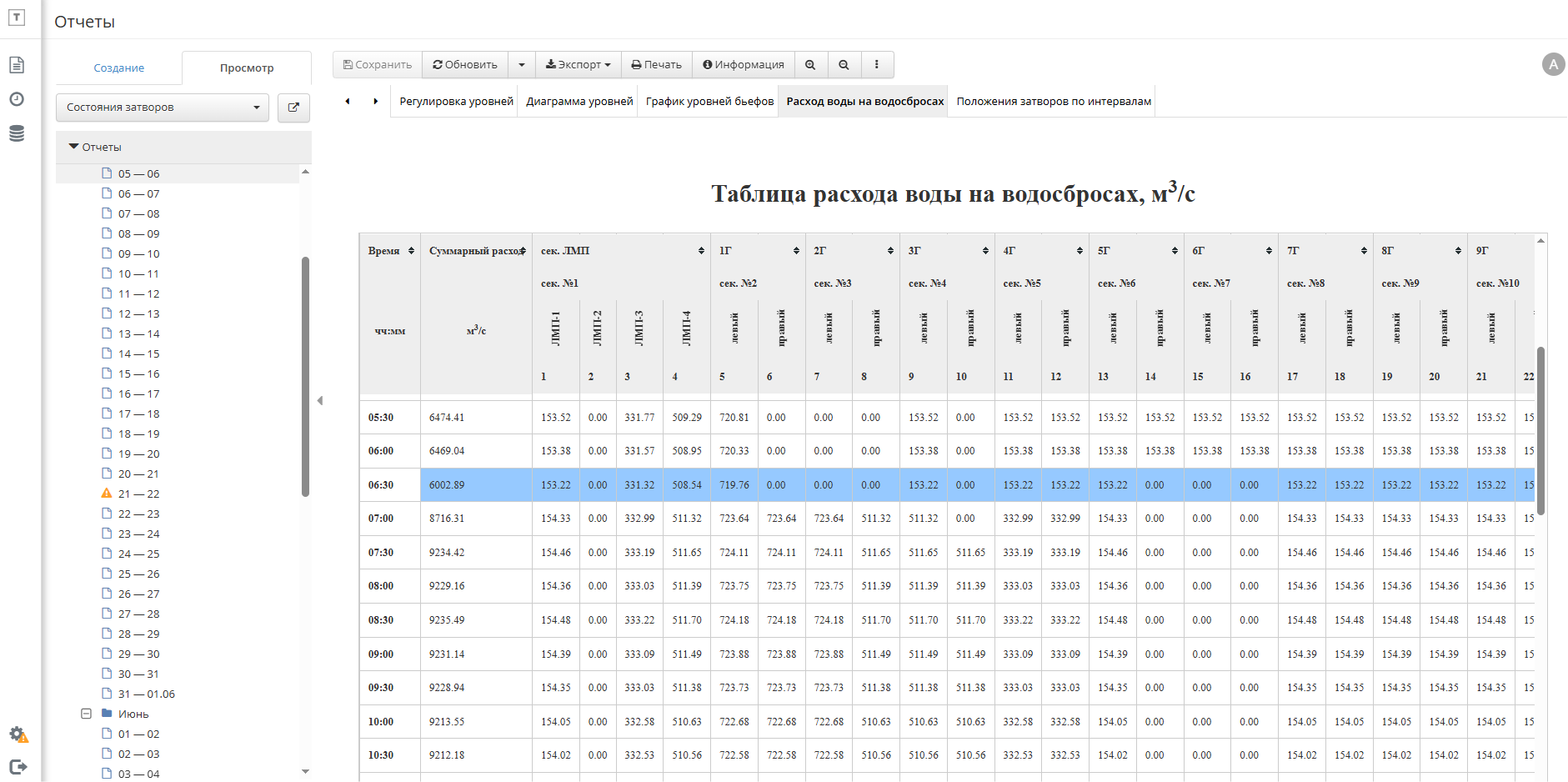The height and width of the screenshot is (782, 1568).
Task: Select report 01 — 02 under Июнь
Action: click(138, 734)
